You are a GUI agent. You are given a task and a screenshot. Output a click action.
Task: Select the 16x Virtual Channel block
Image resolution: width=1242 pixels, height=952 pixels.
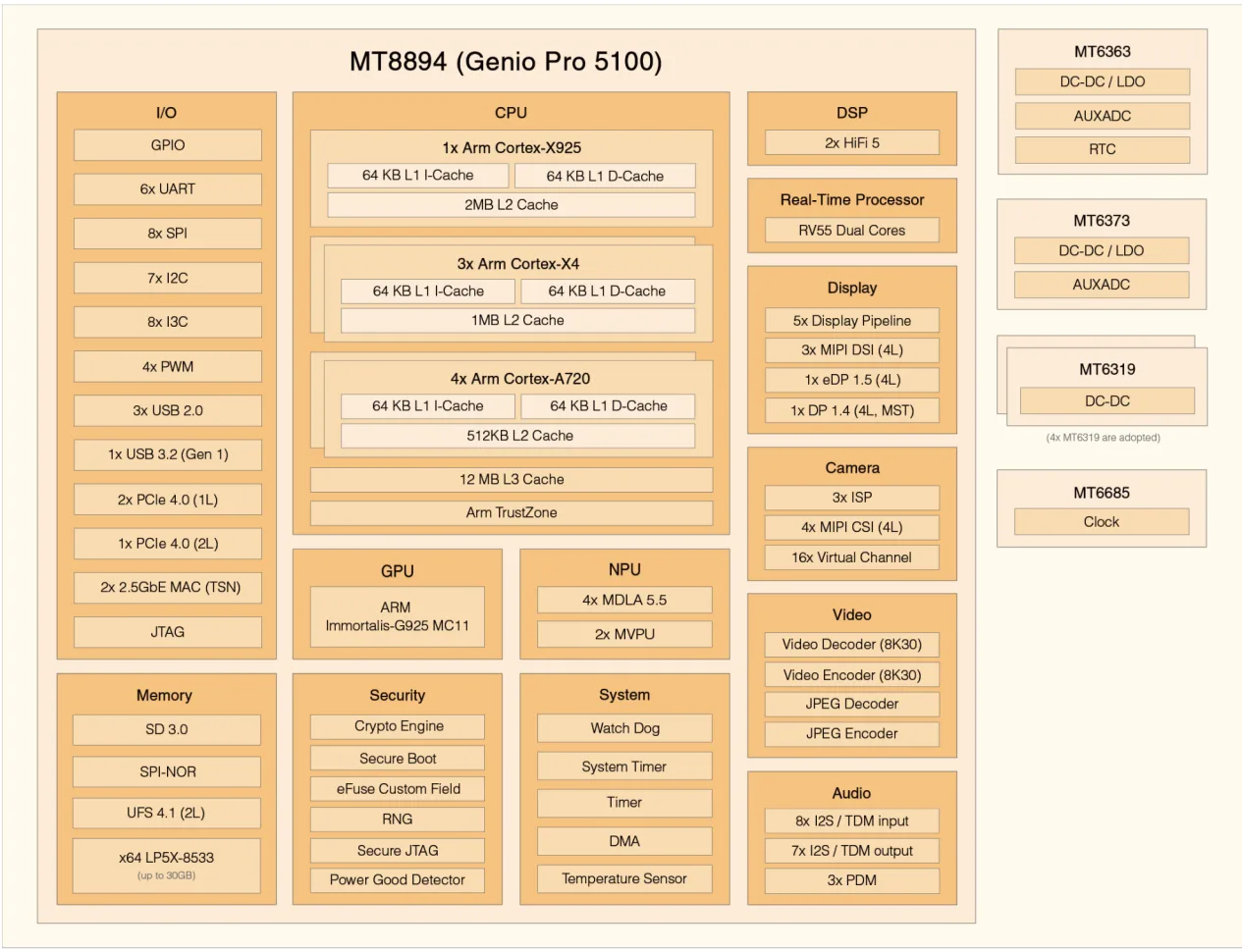[x=852, y=557]
